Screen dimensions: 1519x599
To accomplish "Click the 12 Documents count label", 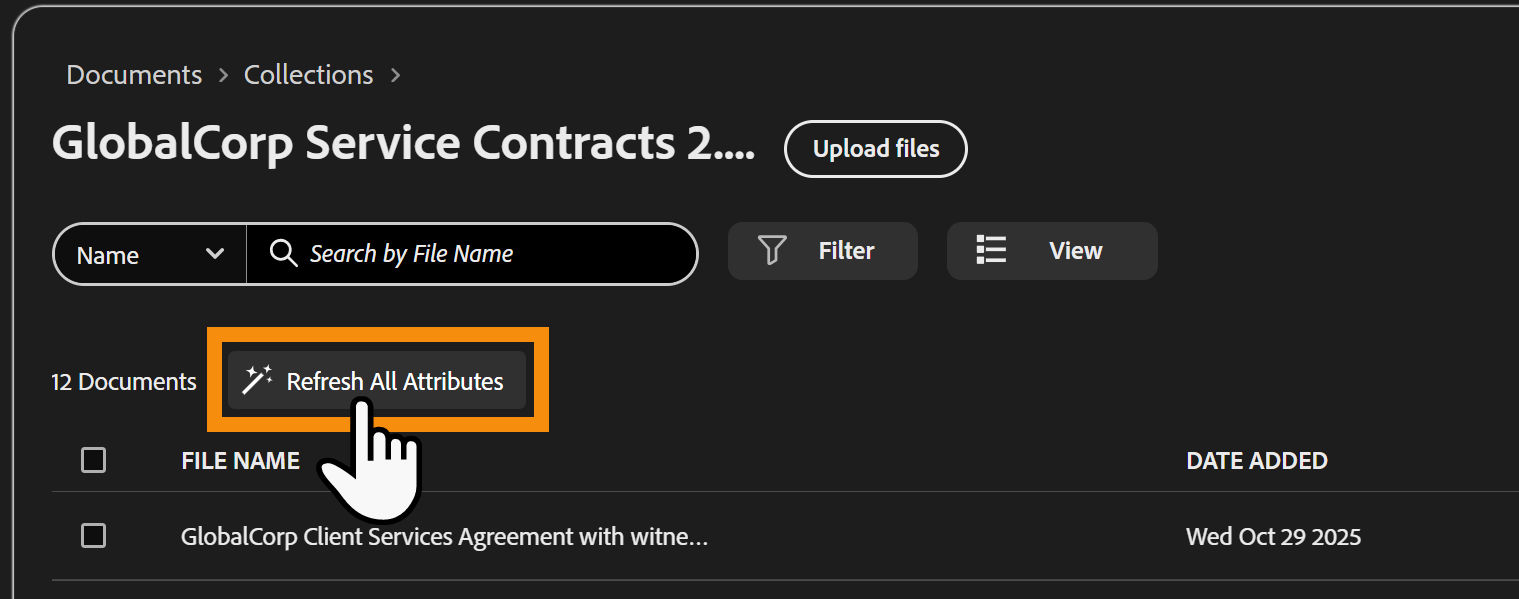I will tap(124, 382).
